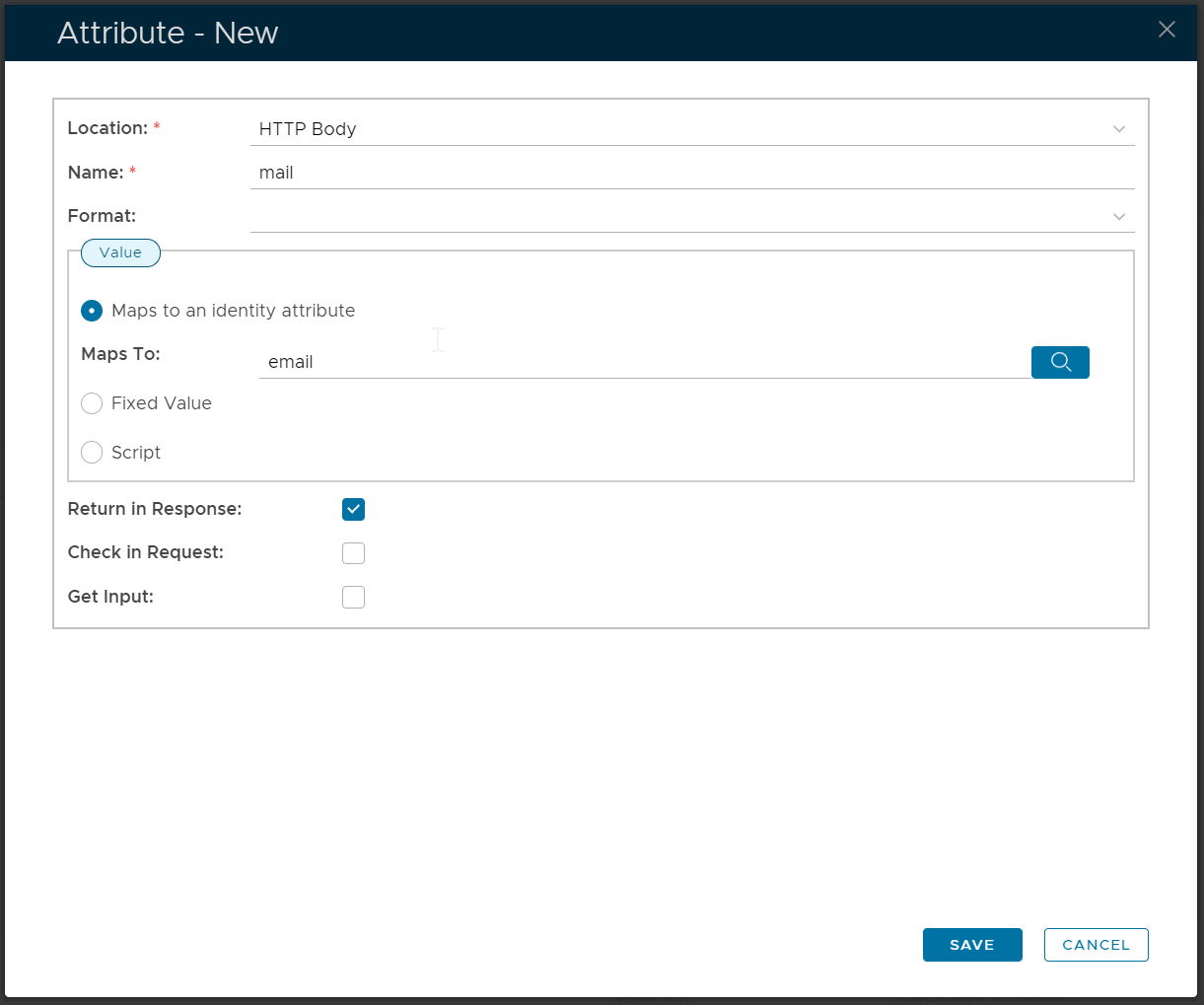Viewport: 1204px width, 1005px height.
Task: Click the Maps To field containing email
Action: [x=641, y=362]
